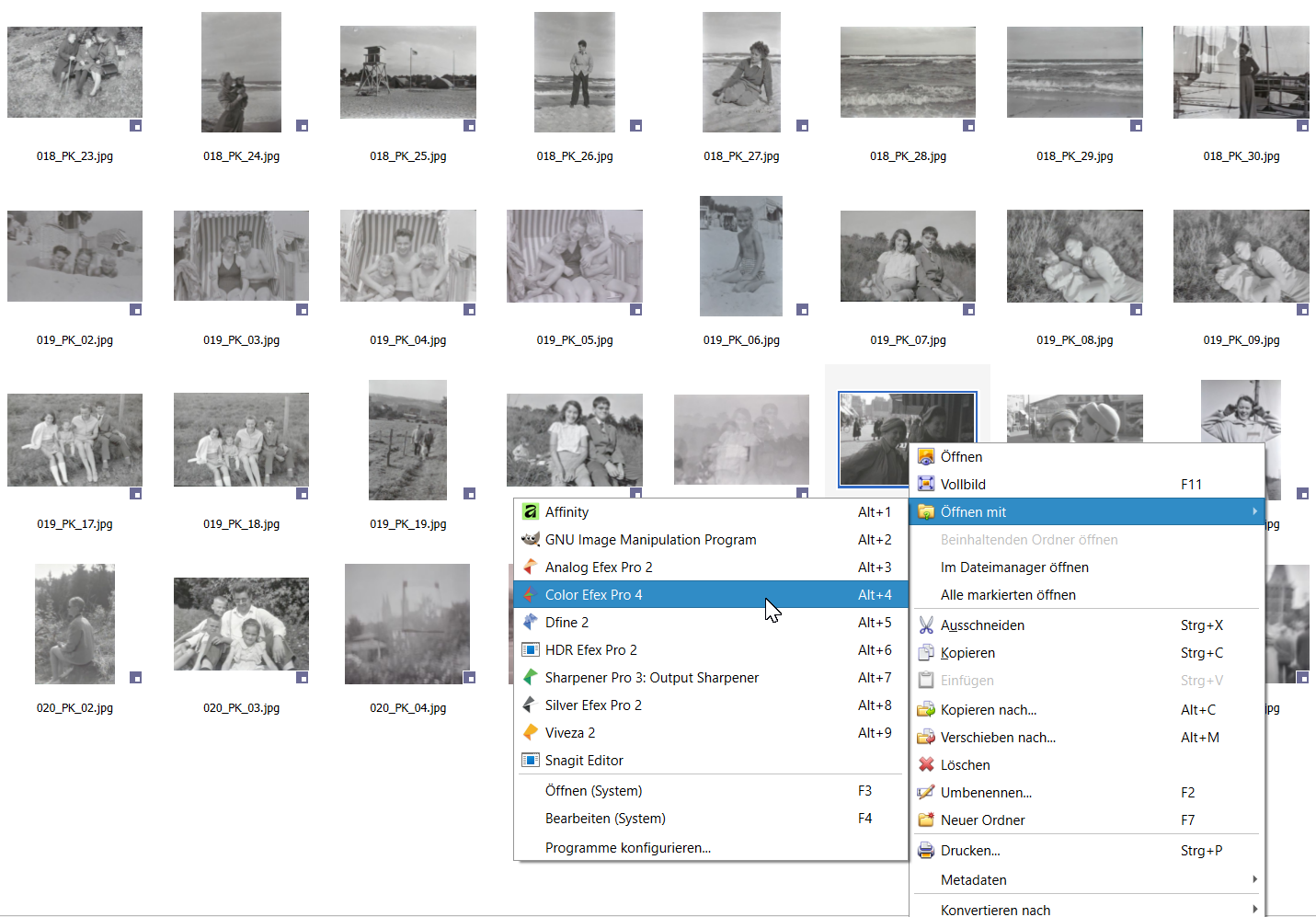The height and width of the screenshot is (917, 1316).
Task: Expand the Metadaten submenu arrow
Action: (x=1254, y=880)
